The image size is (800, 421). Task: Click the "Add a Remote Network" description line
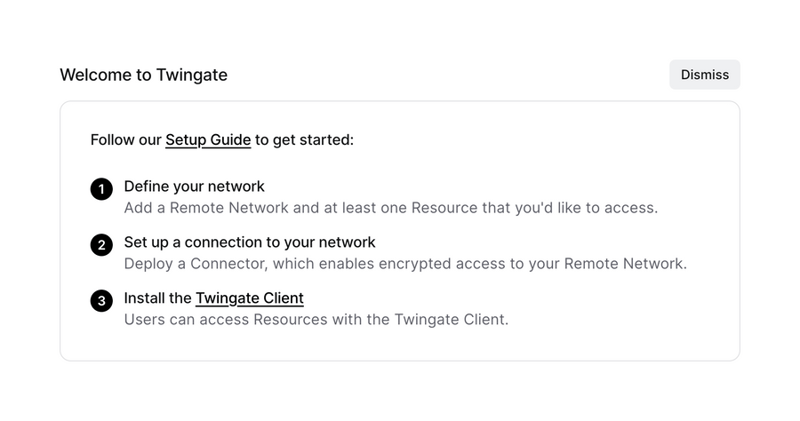[390, 209]
